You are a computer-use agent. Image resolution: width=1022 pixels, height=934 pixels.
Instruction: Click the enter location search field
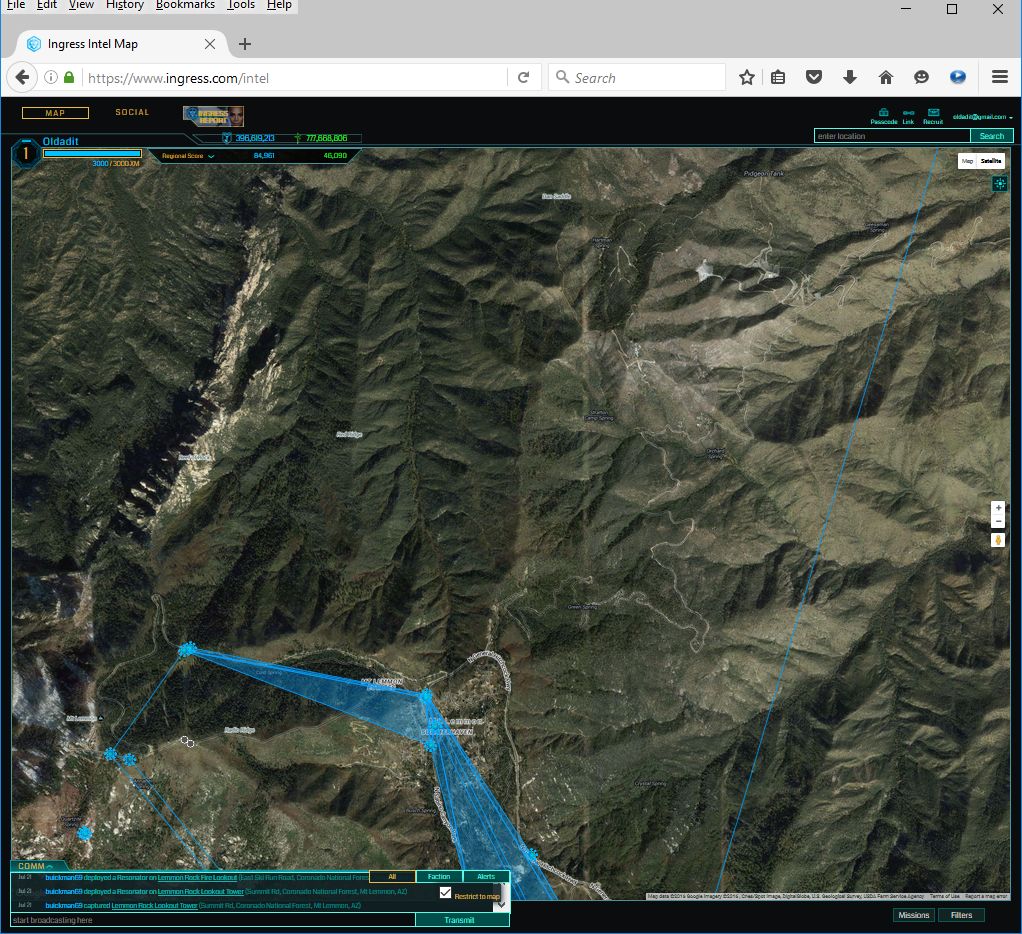pos(891,136)
